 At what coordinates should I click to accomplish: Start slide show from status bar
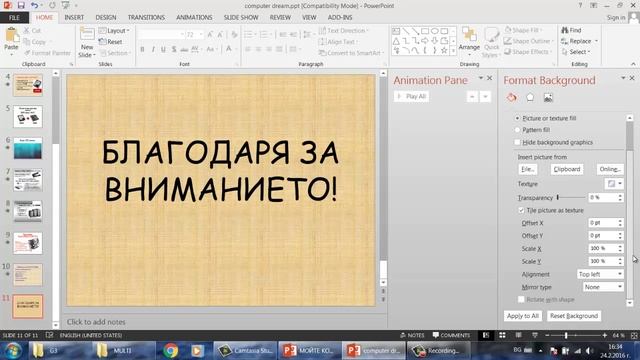(535, 335)
